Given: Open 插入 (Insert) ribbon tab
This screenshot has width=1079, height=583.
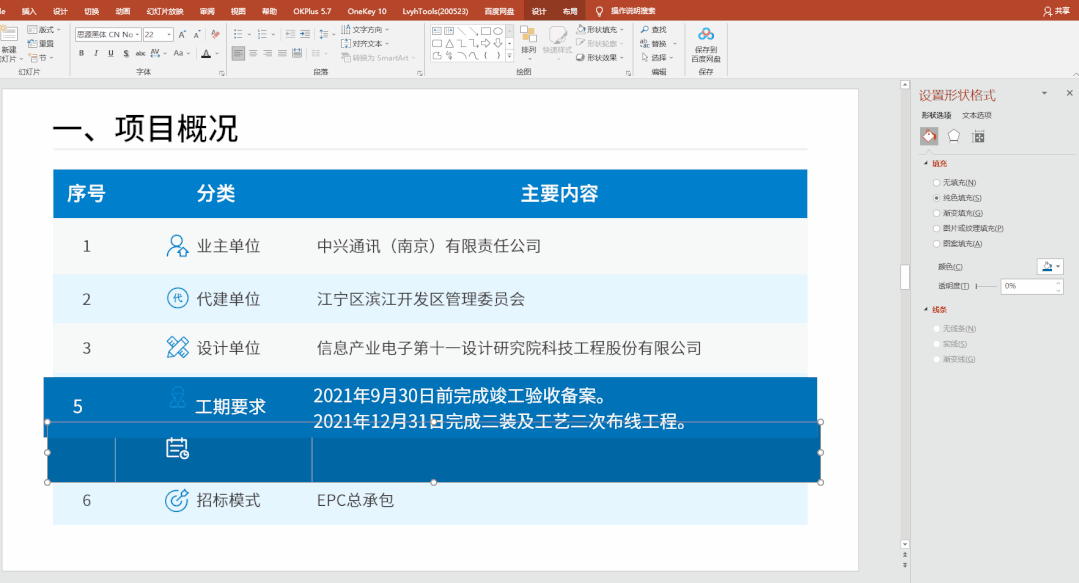Looking at the screenshot, I should pyautogui.click(x=29, y=11).
